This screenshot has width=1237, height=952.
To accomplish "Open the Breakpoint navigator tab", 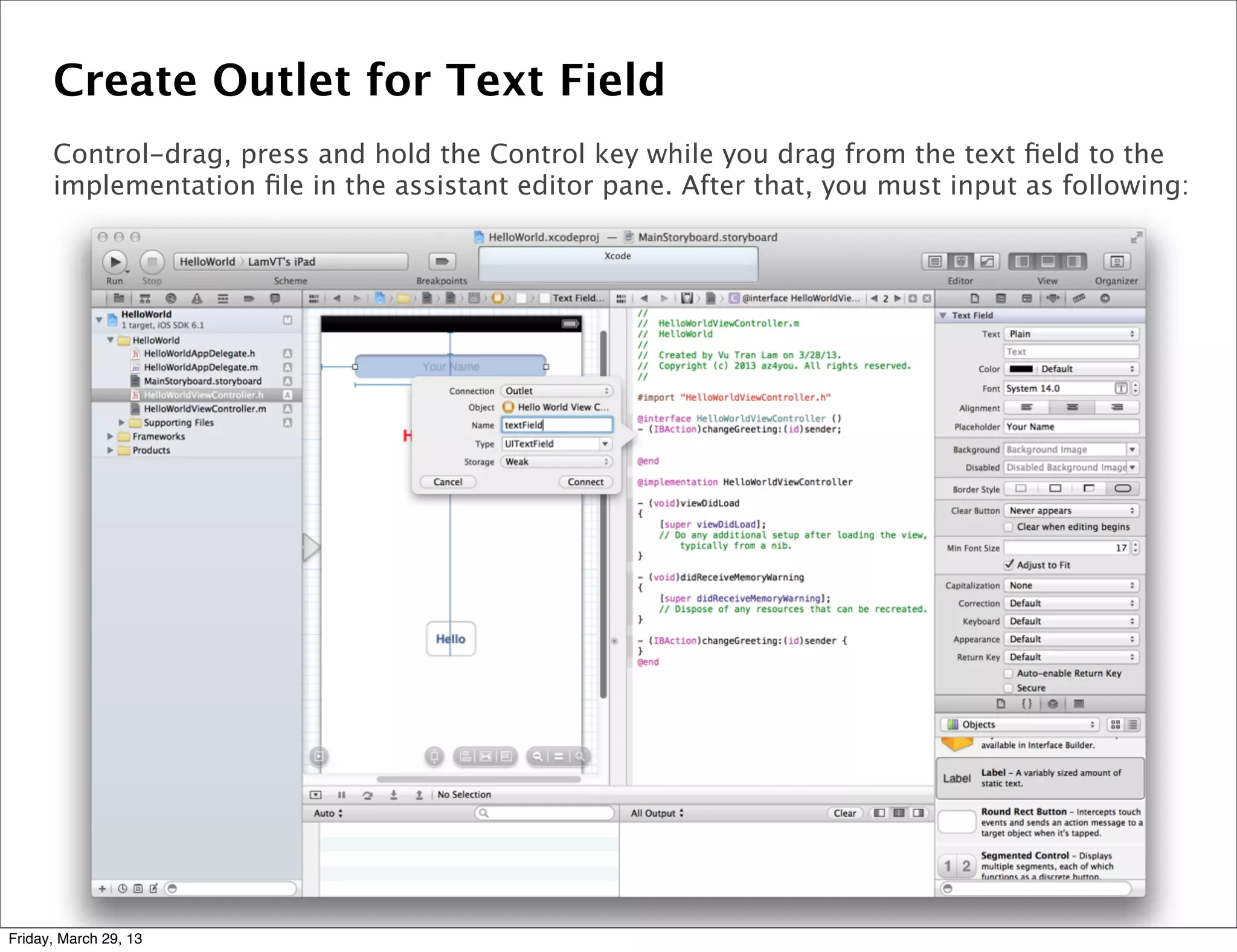I will point(249,298).
